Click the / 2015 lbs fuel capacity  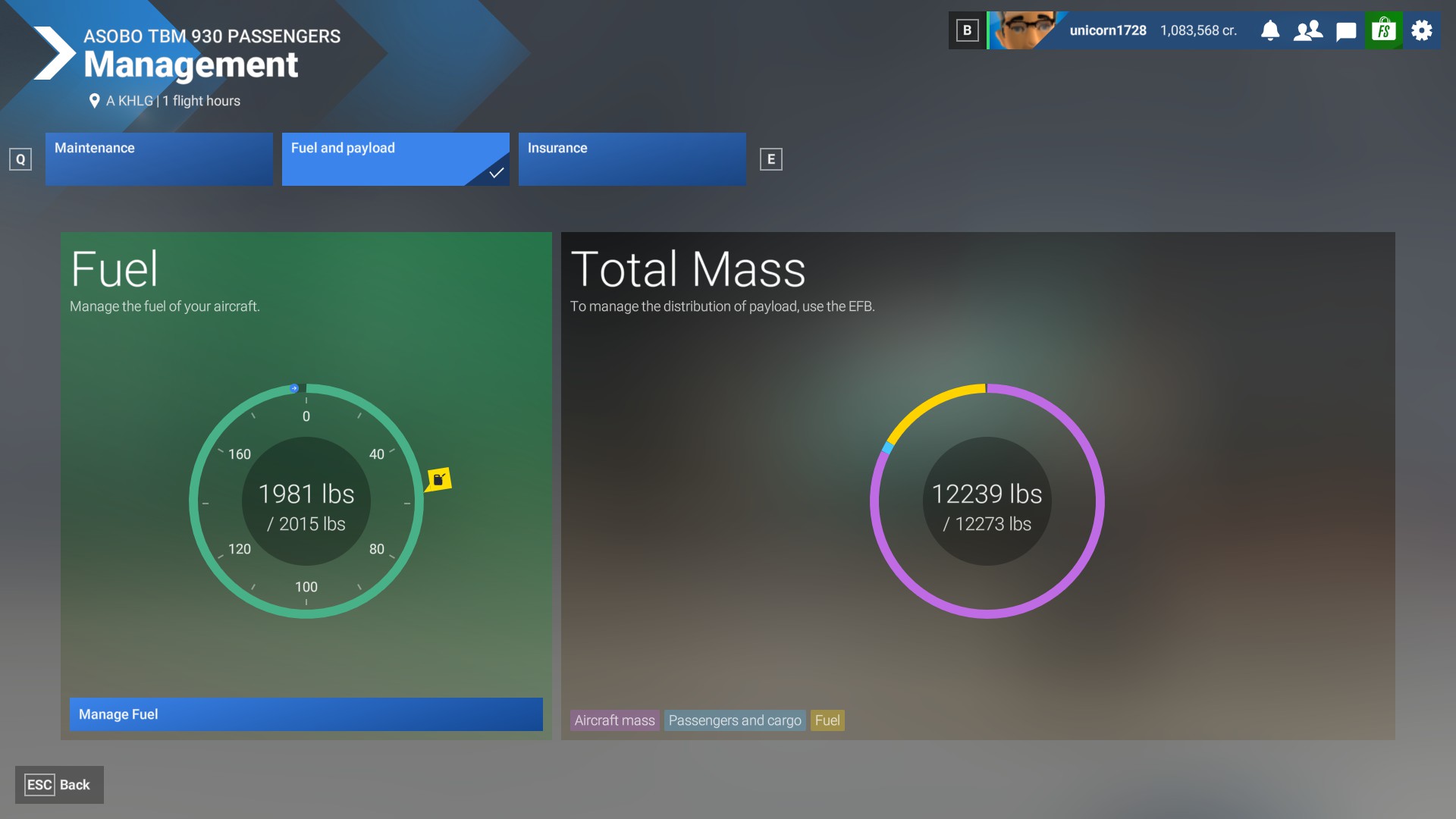306,524
